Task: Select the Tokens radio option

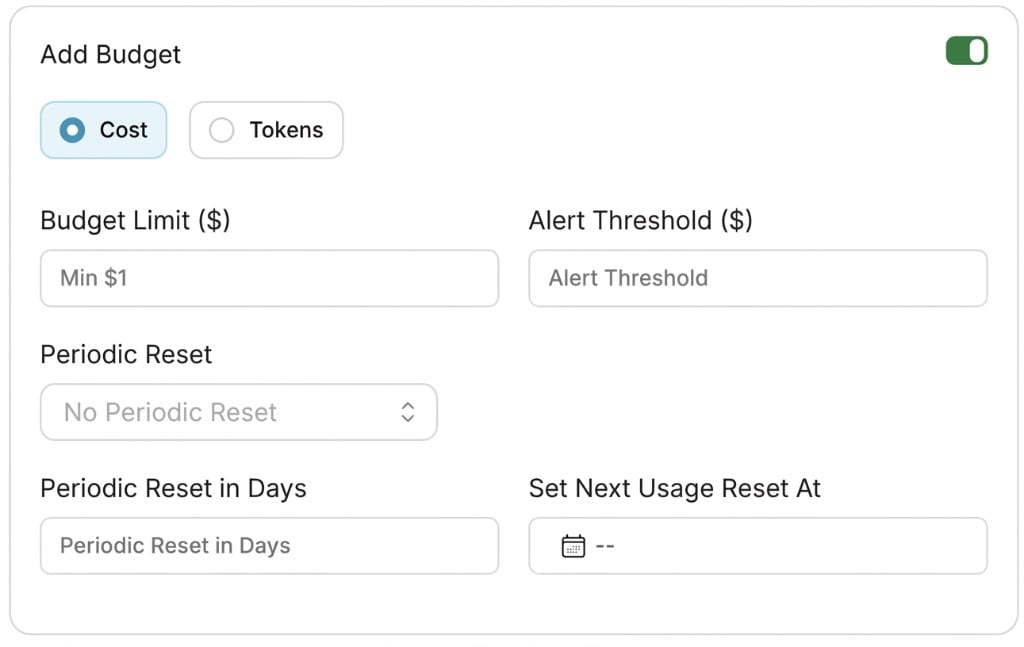Action: coord(266,130)
